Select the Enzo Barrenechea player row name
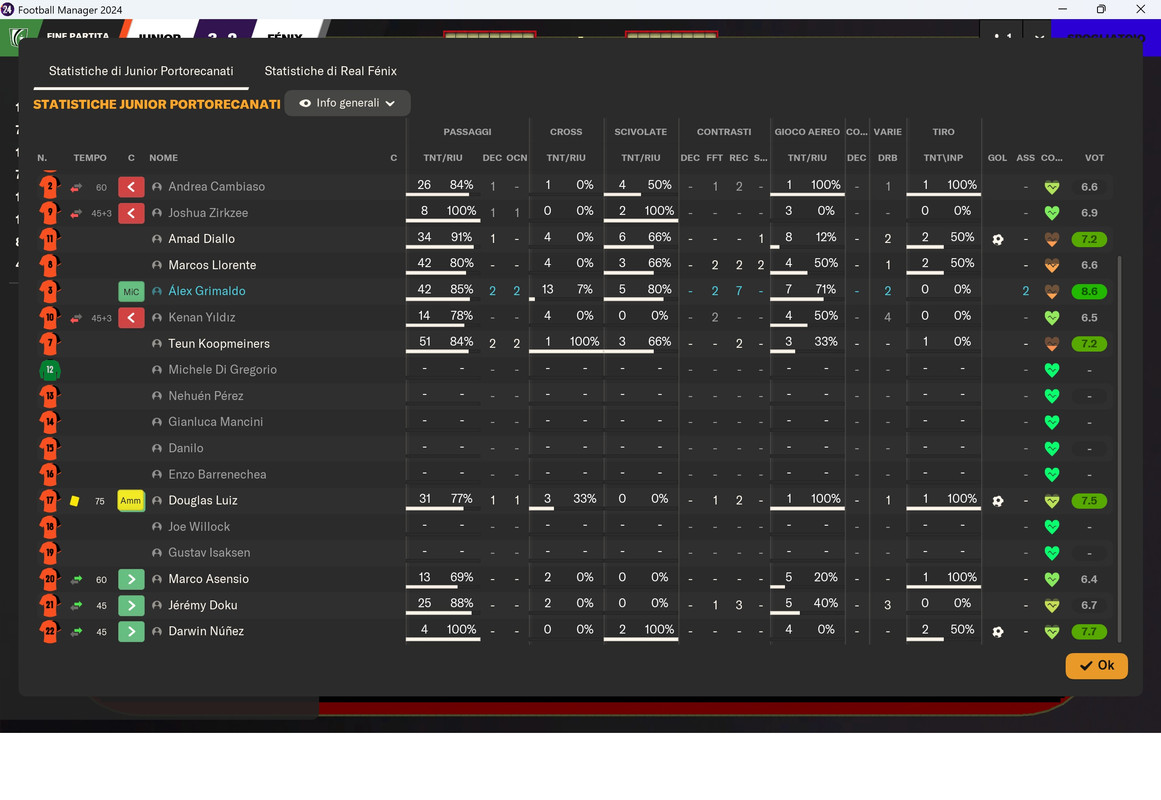The height and width of the screenshot is (800, 1161). [217, 475]
